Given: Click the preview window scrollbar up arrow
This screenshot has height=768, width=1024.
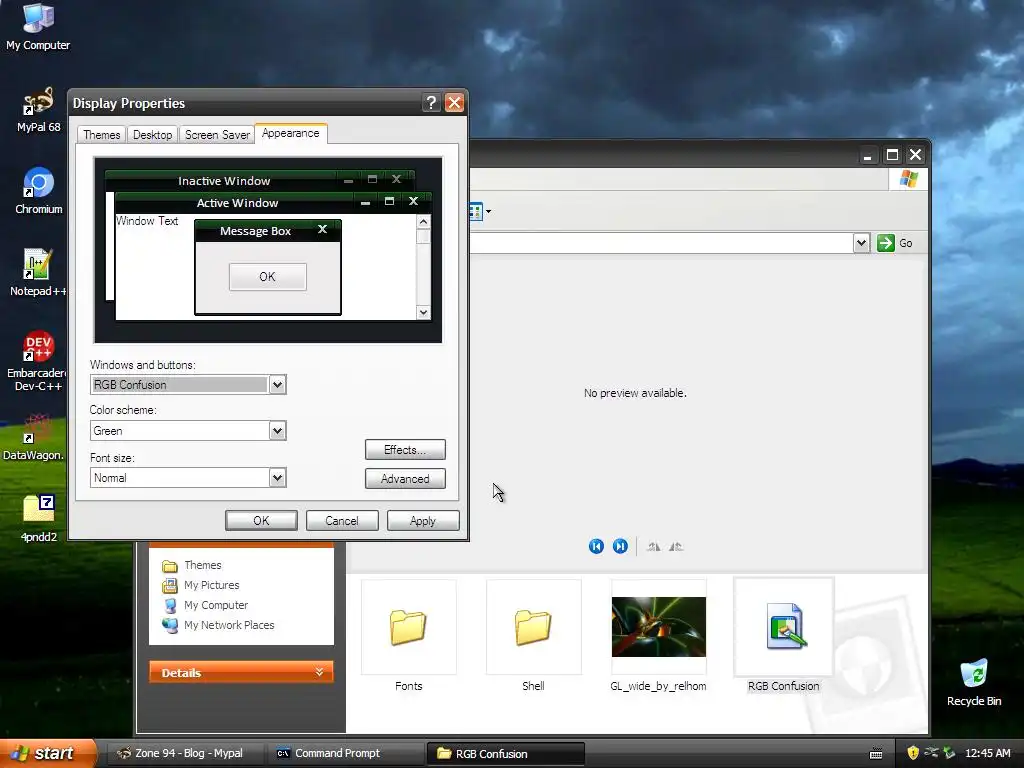Looking at the screenshot, I should 423,222.
